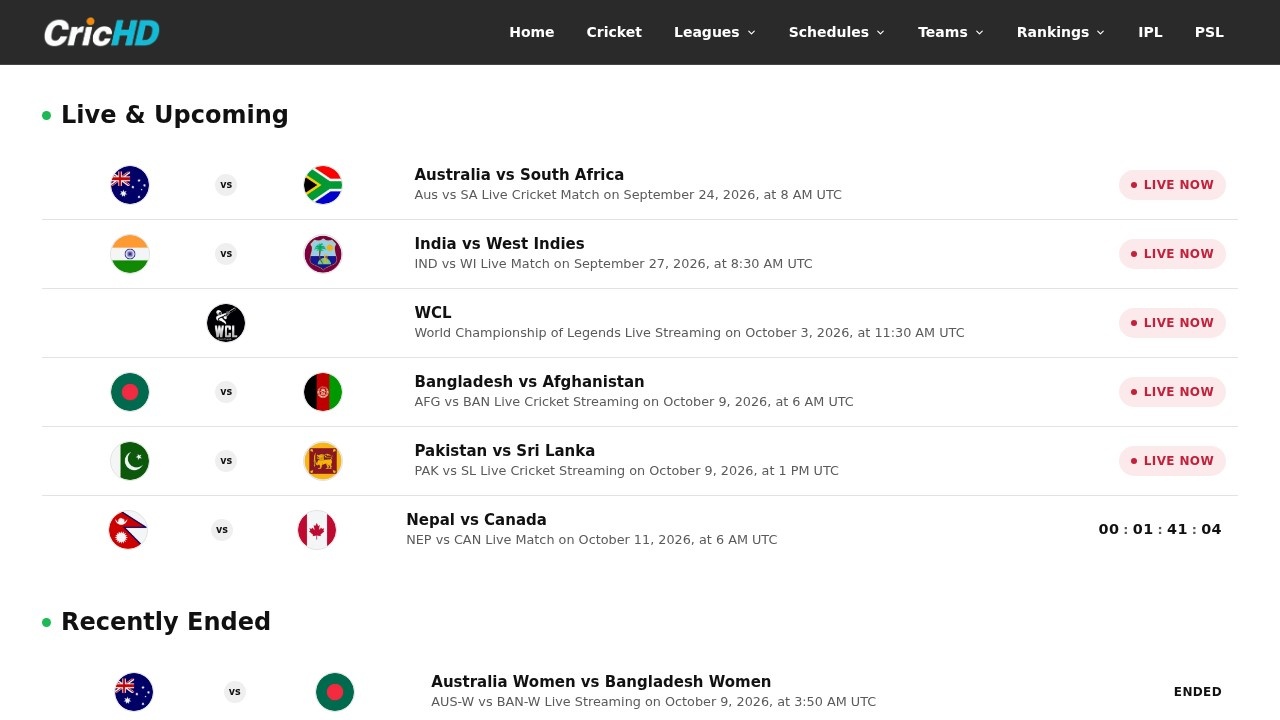Click the Bangladesh flag in Bangladesh Women row
The height and width of the screenshot is (720, 1280).
pyautogui.click(x=335, y=692)
